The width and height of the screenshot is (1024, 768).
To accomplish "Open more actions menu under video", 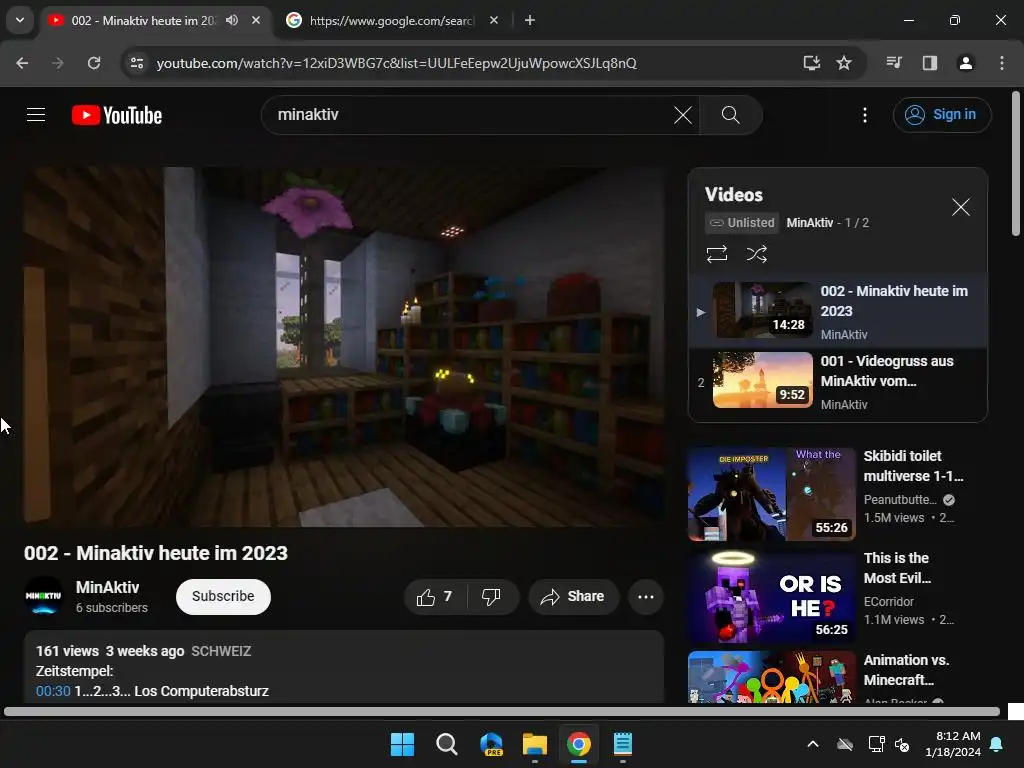I will tap(646, 597).
